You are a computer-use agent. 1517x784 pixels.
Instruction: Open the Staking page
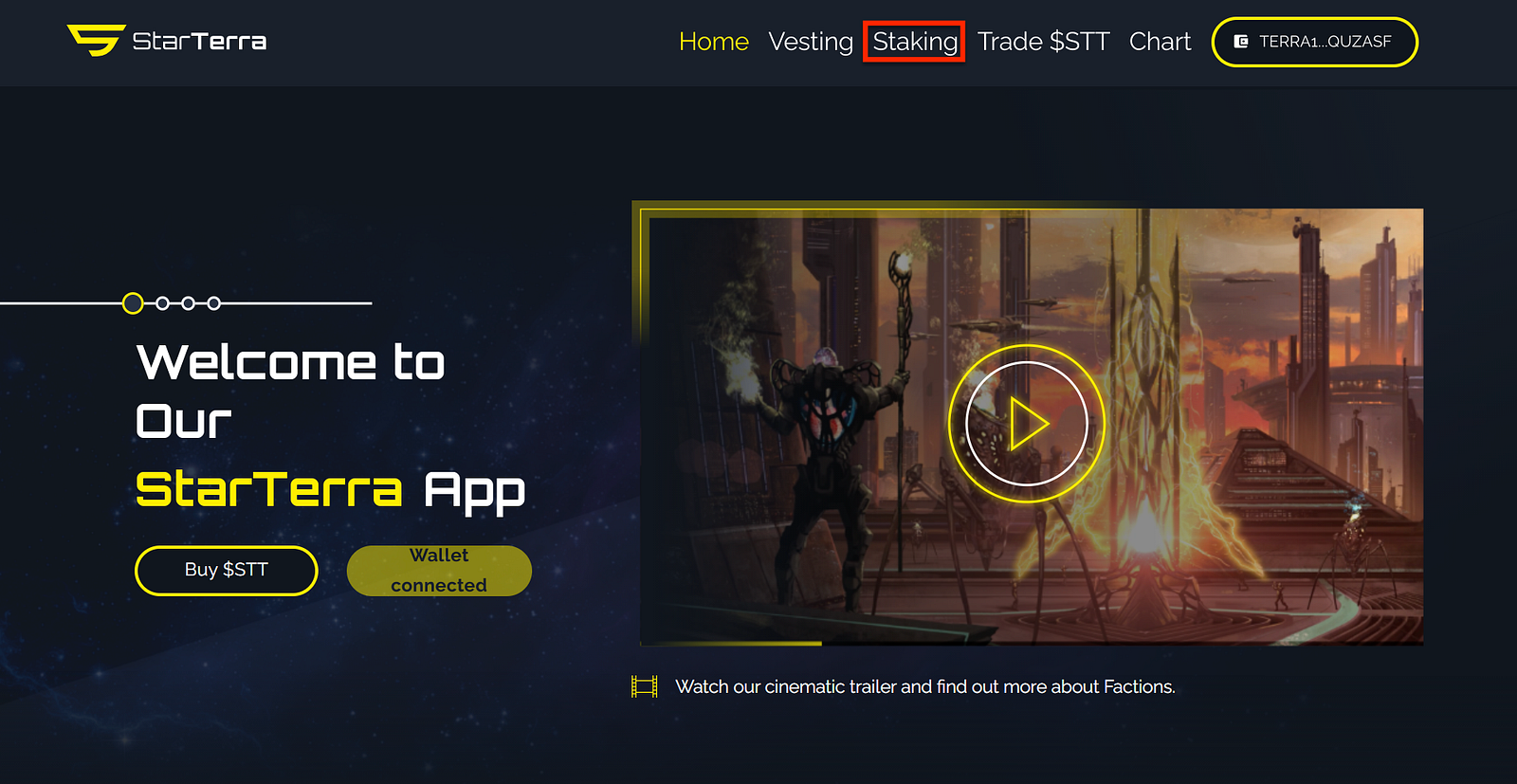point(915,42)
